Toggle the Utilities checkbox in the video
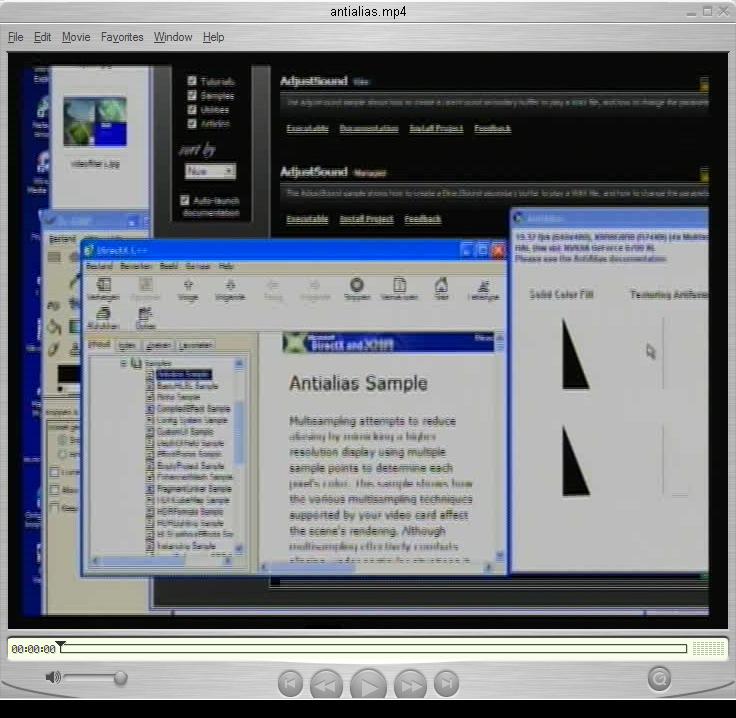 tap(192, 109)
